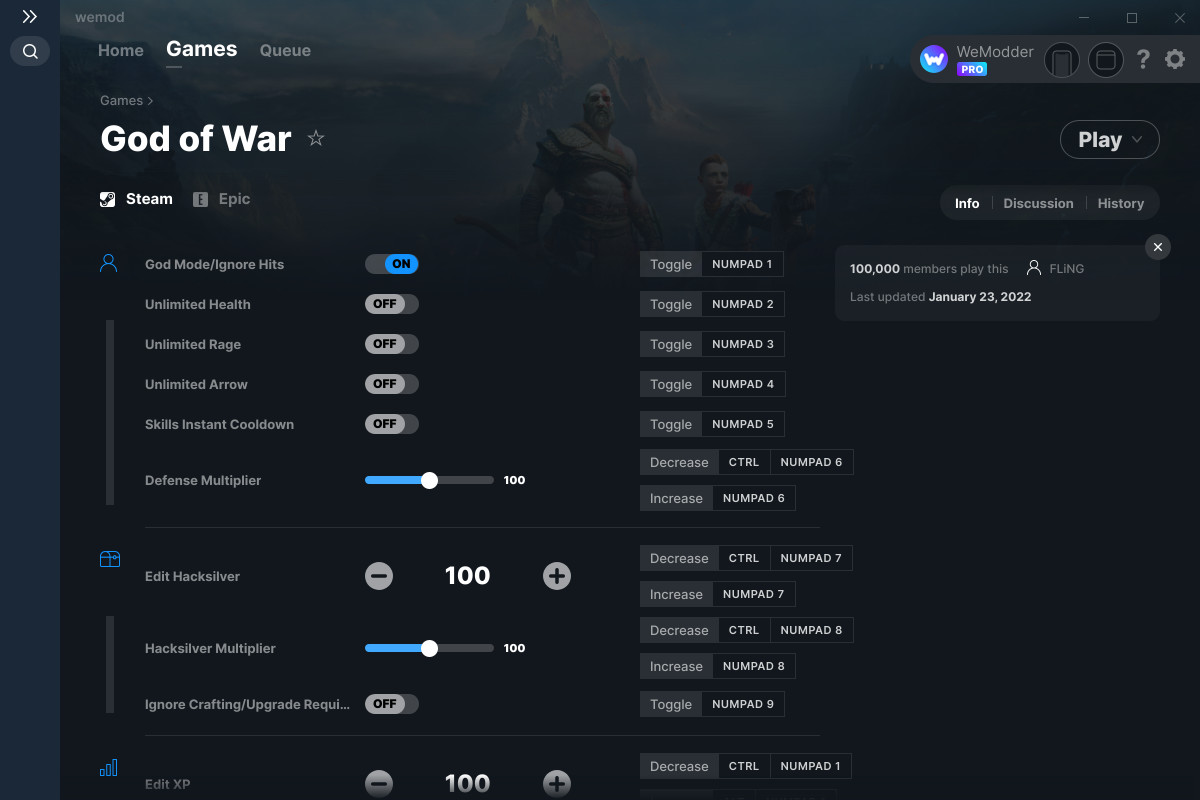Click the Games breadcrumb chevron
1200x800 pixels.
coord(150,101)
